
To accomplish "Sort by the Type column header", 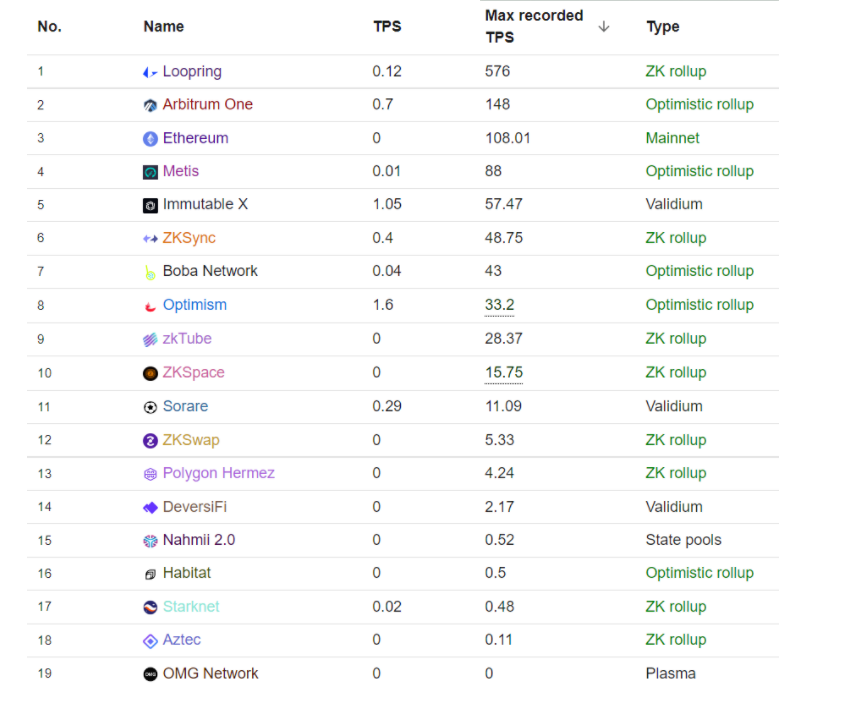I will point(663,26).
